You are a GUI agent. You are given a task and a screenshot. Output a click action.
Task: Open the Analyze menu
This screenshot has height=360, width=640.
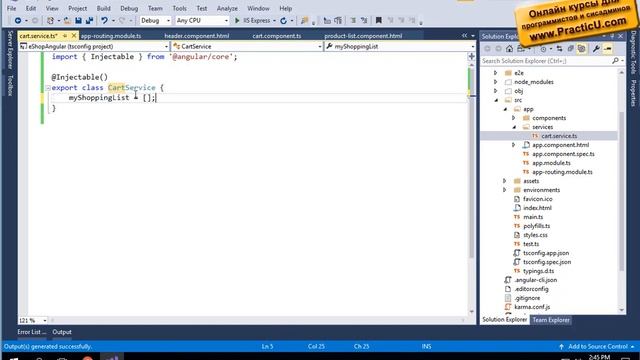pos(227,8)
